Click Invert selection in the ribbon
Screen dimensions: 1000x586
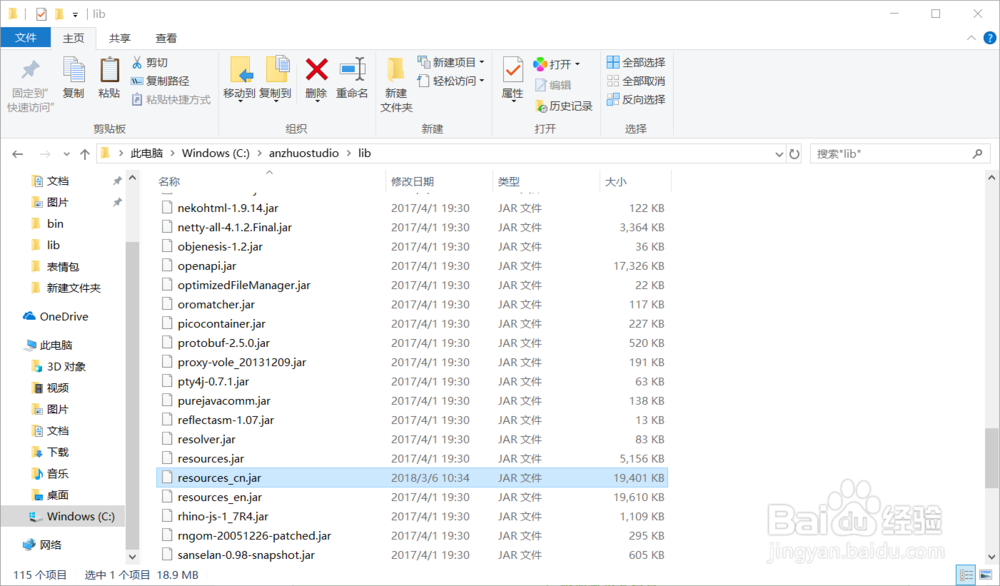(x=636, y=99)
